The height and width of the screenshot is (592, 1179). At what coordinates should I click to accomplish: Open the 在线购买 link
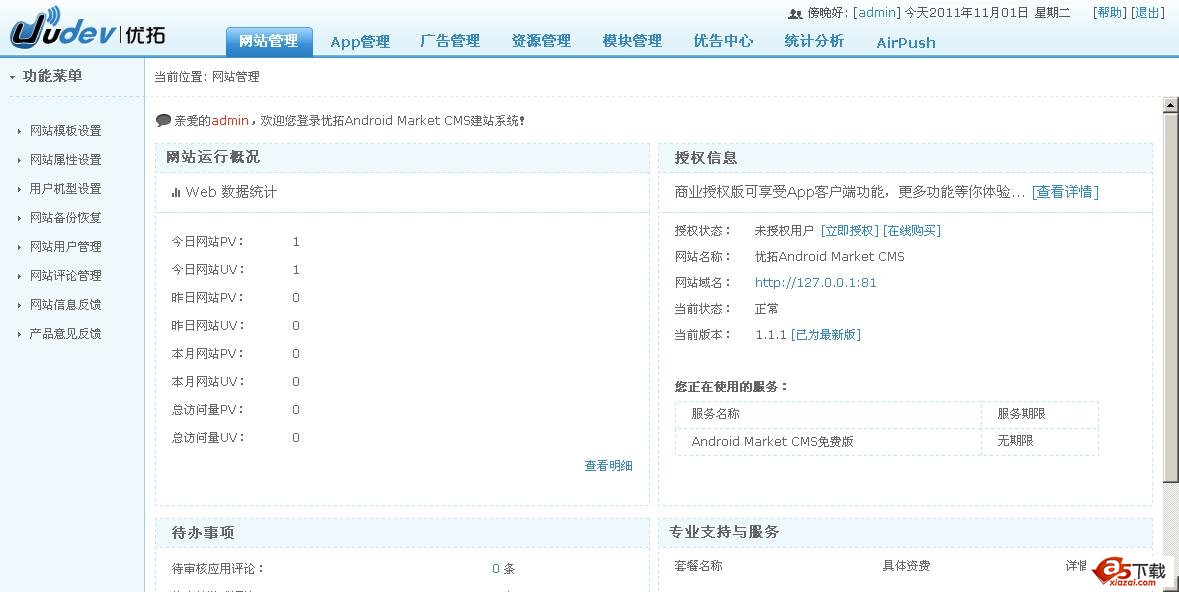912,231
